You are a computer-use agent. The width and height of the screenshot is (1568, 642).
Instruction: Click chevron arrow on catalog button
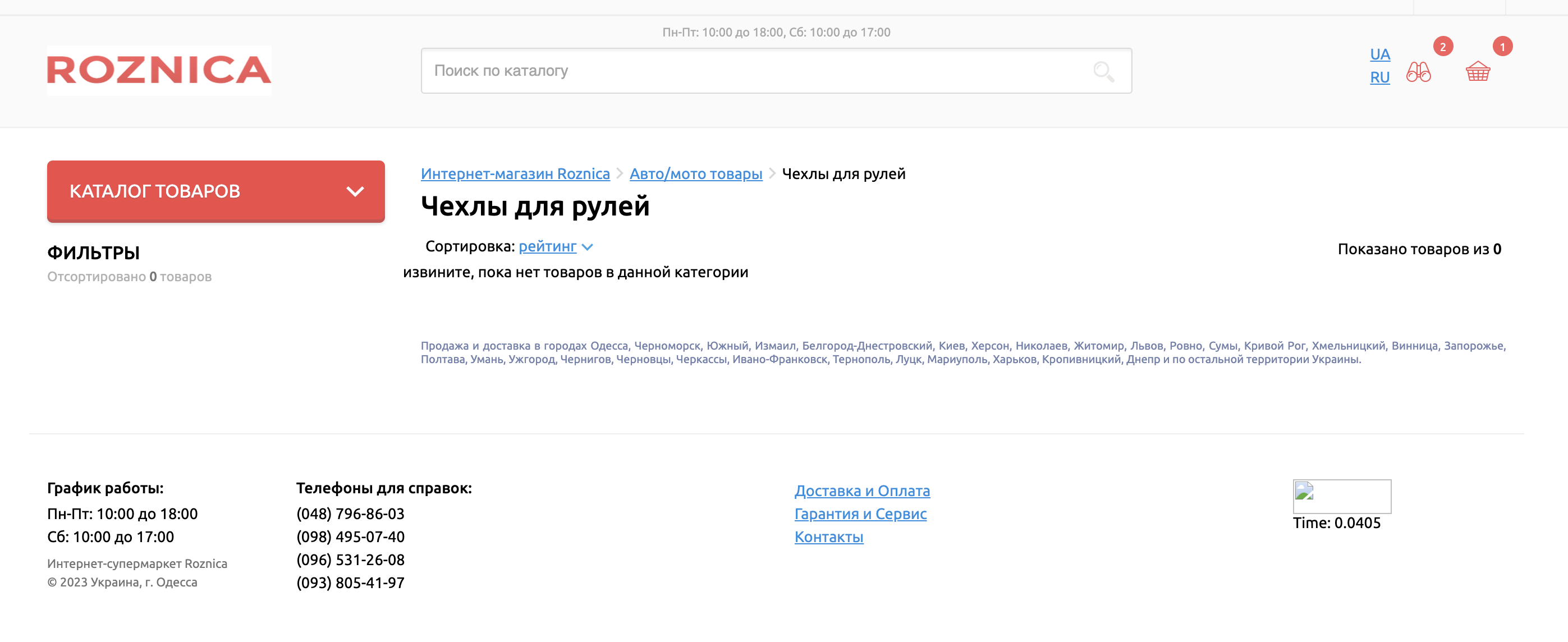coord(355,191)
